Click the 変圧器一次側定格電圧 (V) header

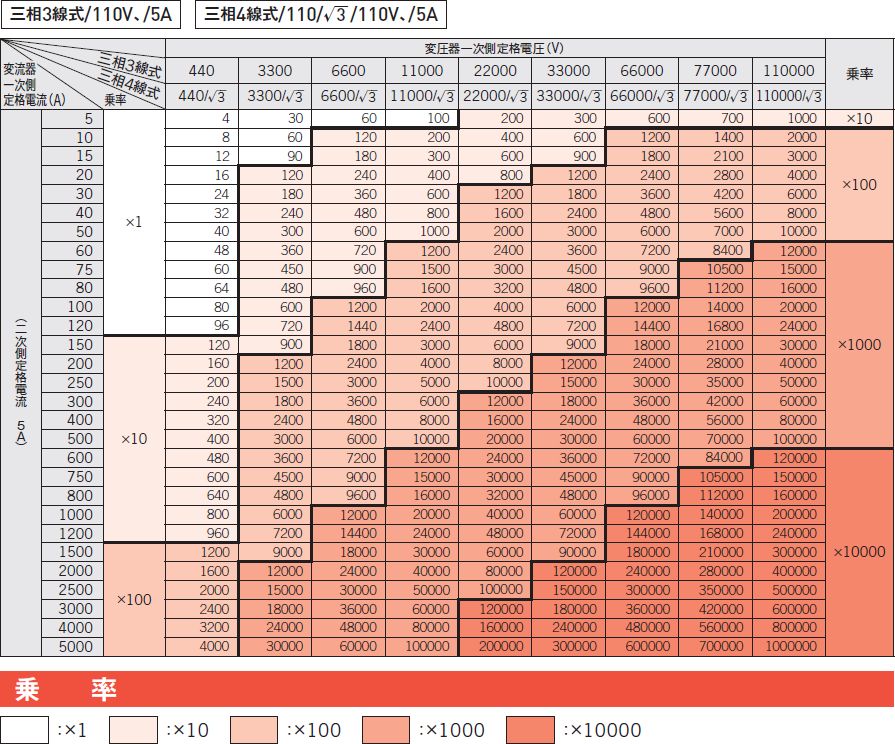click(494, 48)
